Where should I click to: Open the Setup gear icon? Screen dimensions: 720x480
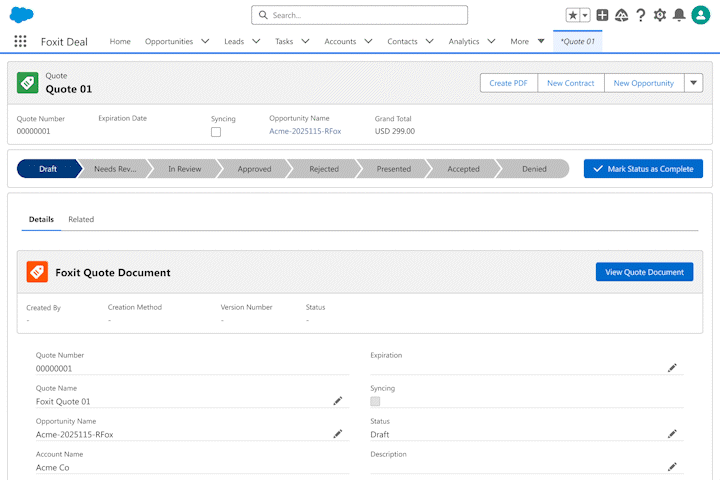(660, 15)
